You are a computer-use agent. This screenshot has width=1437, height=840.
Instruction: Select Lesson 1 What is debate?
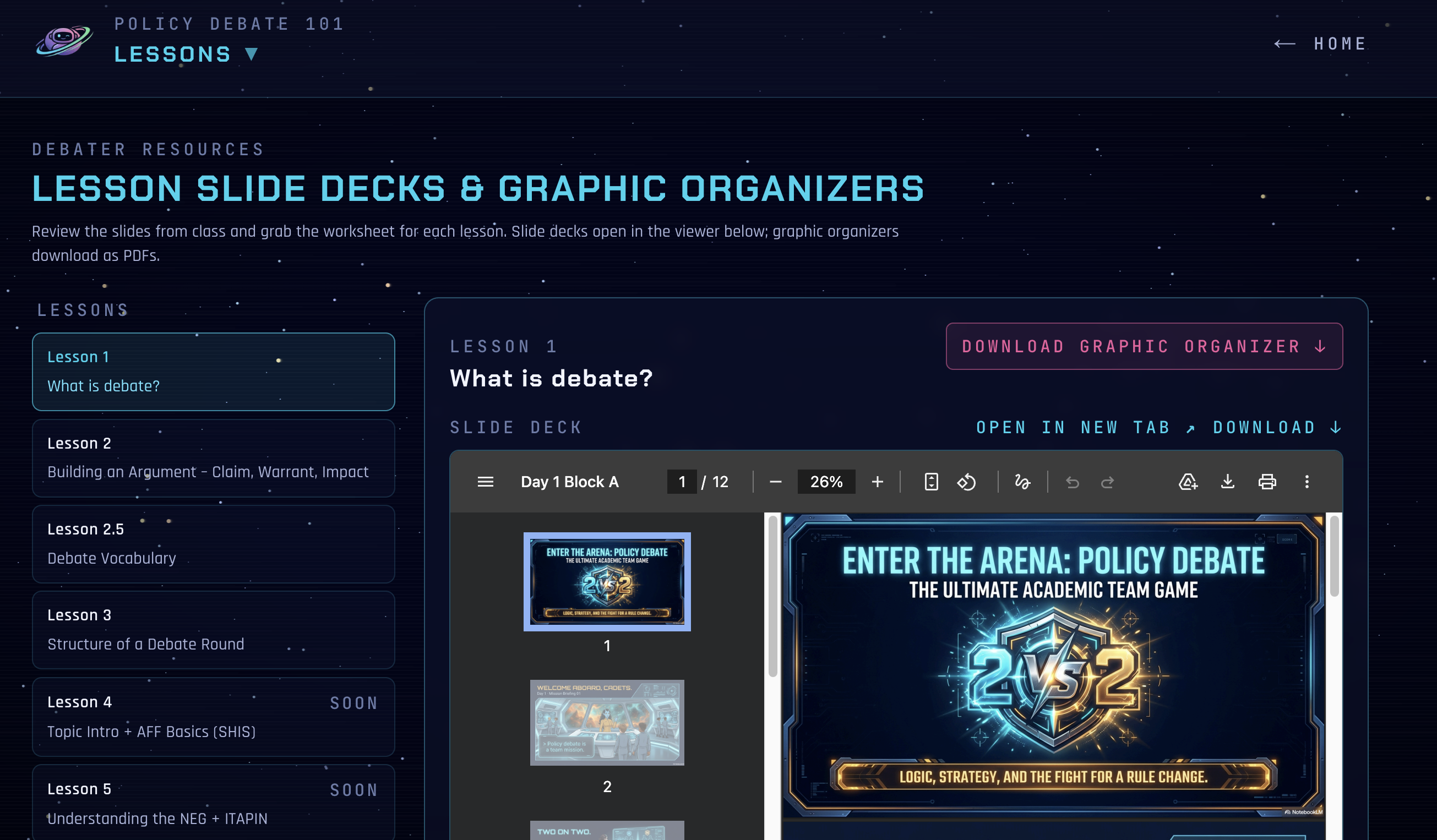[213, 371]
